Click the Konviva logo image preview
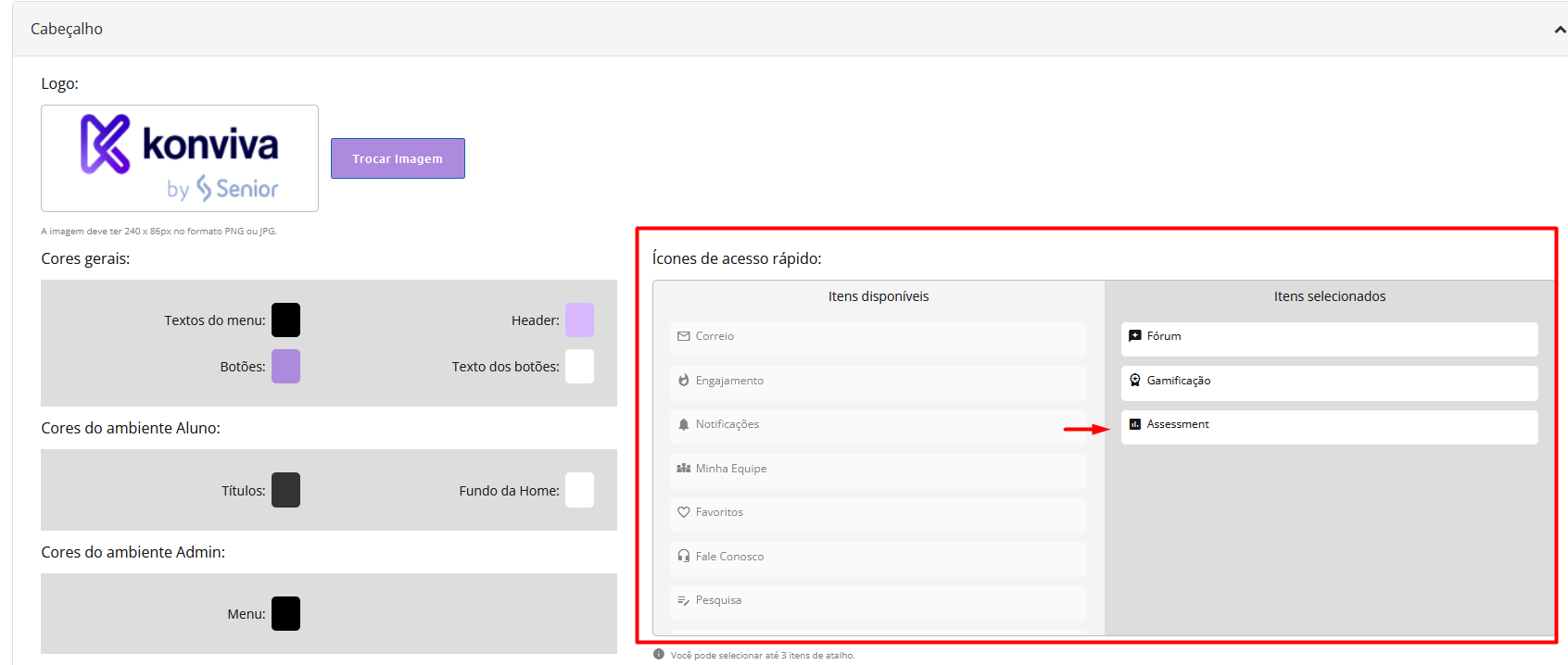This screenshot has width=1568, height=665. tap(180, 158)
